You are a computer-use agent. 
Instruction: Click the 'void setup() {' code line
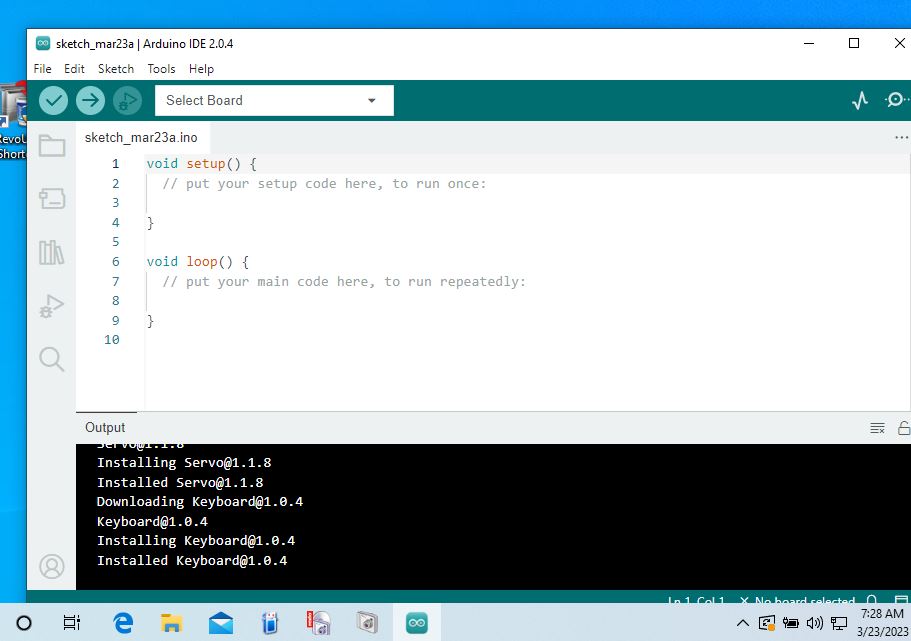tap(202, 164)
